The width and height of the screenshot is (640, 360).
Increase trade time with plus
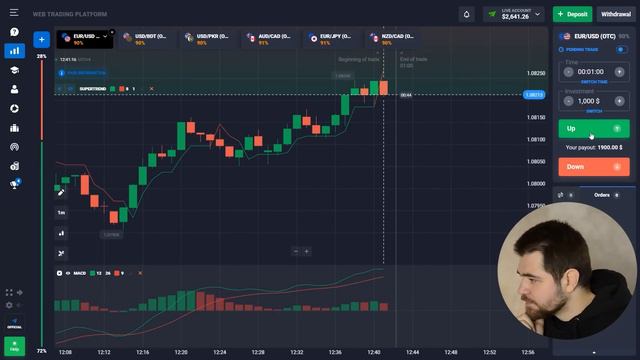pyautogui.click(x=619, y=72)
